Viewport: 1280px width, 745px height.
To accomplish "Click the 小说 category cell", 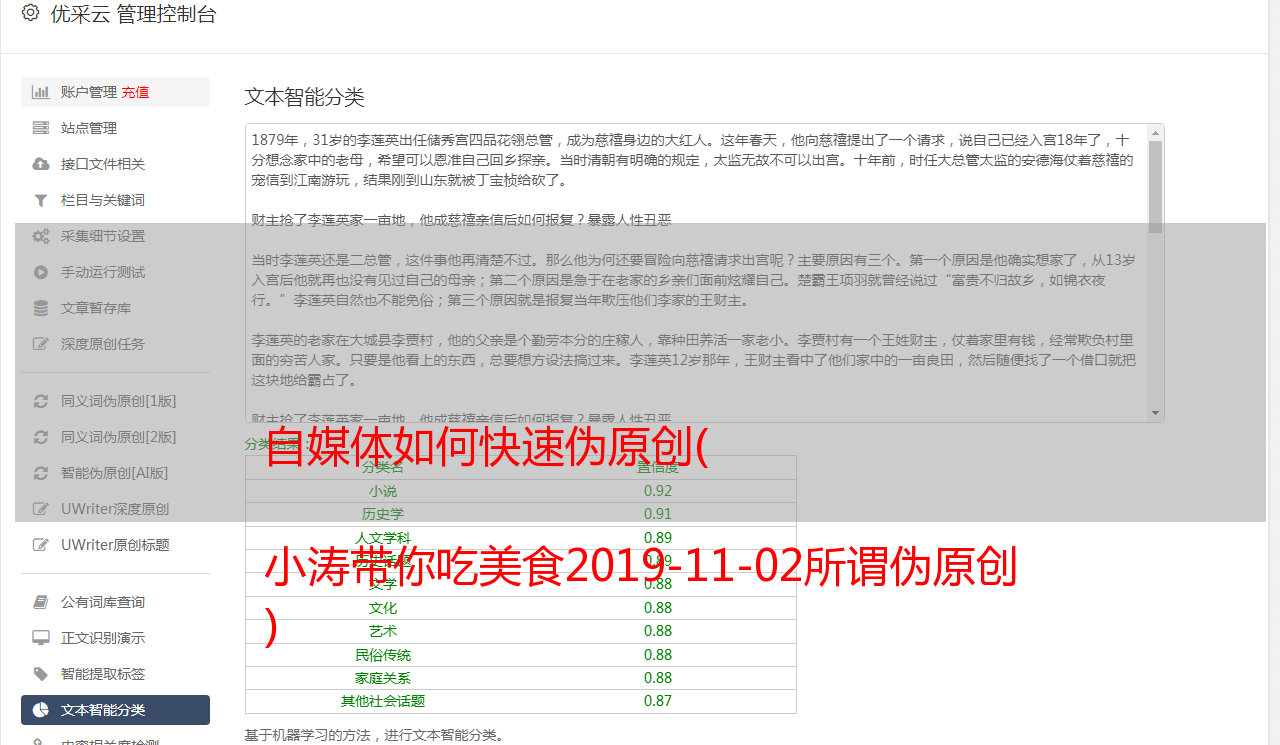I will point(383,491).
